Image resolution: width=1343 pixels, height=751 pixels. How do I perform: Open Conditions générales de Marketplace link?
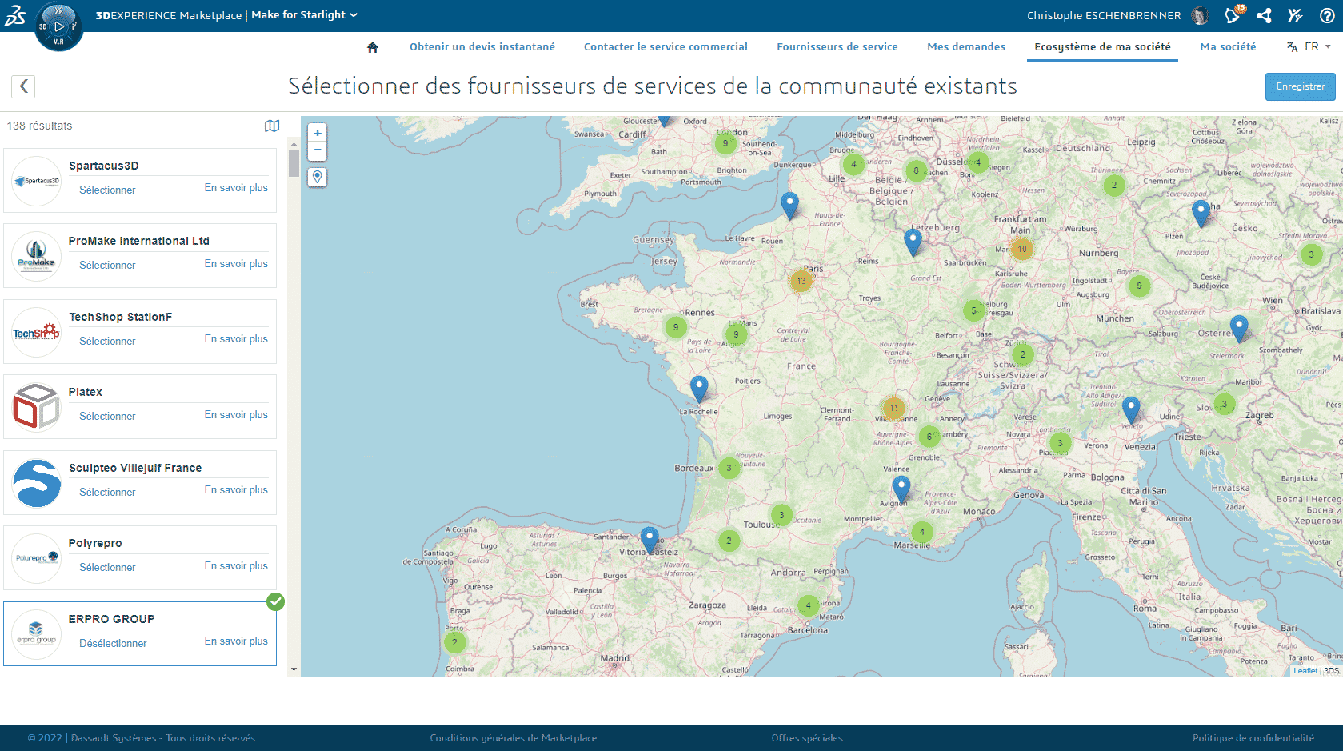(x=513, y=738)
